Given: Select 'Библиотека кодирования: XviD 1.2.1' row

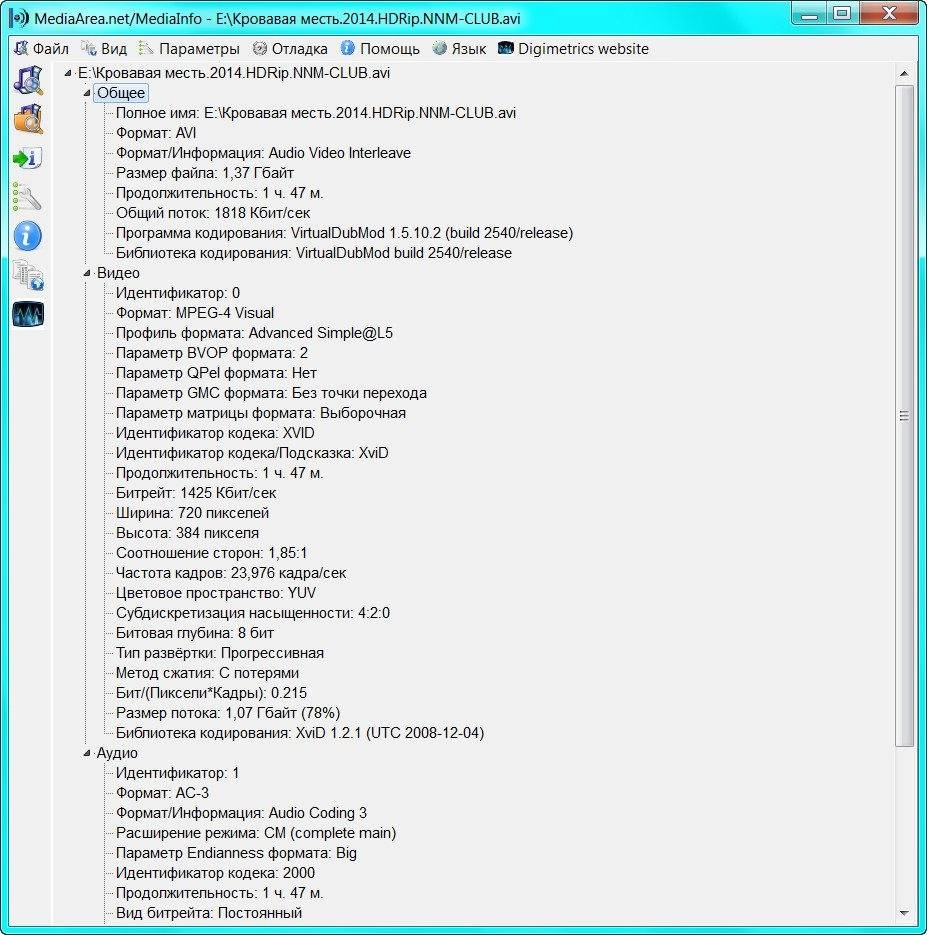Looking at the screenshot, I should (300, 733).
